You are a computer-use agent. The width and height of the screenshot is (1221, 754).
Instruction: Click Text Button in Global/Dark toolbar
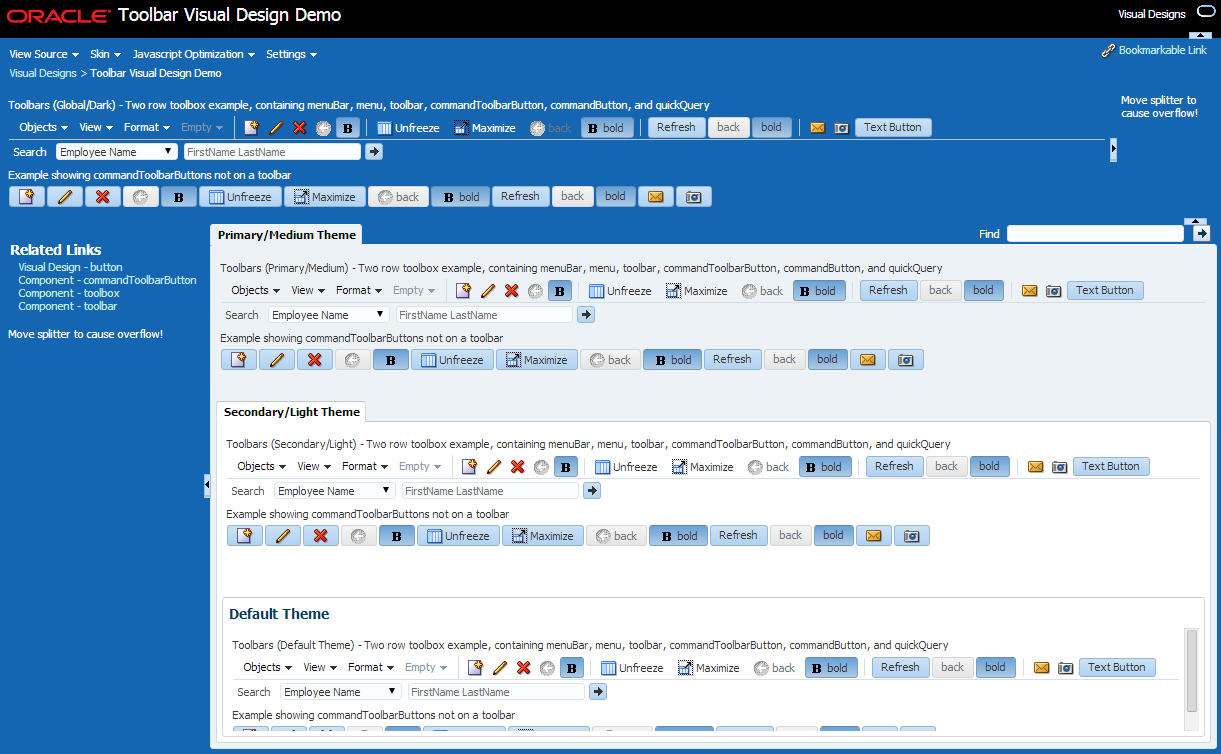(893, 127)
